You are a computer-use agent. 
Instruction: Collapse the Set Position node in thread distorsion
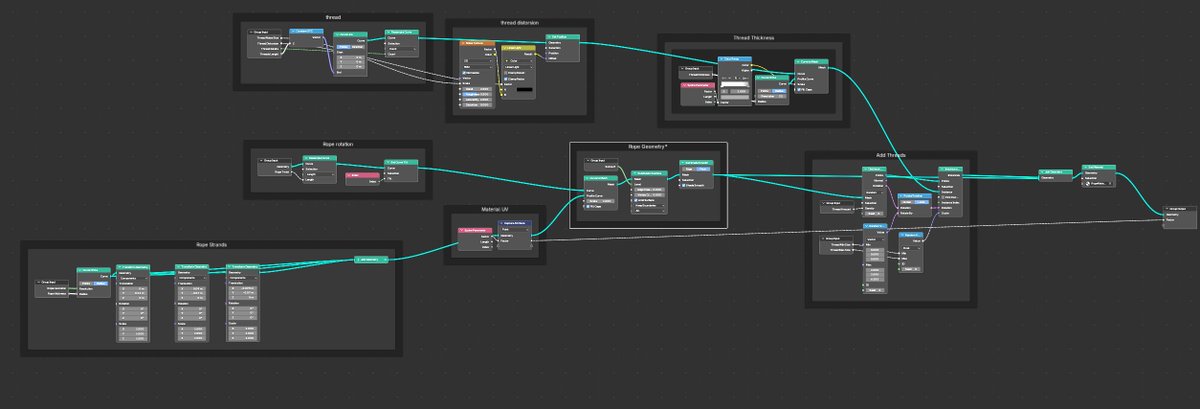548,37
